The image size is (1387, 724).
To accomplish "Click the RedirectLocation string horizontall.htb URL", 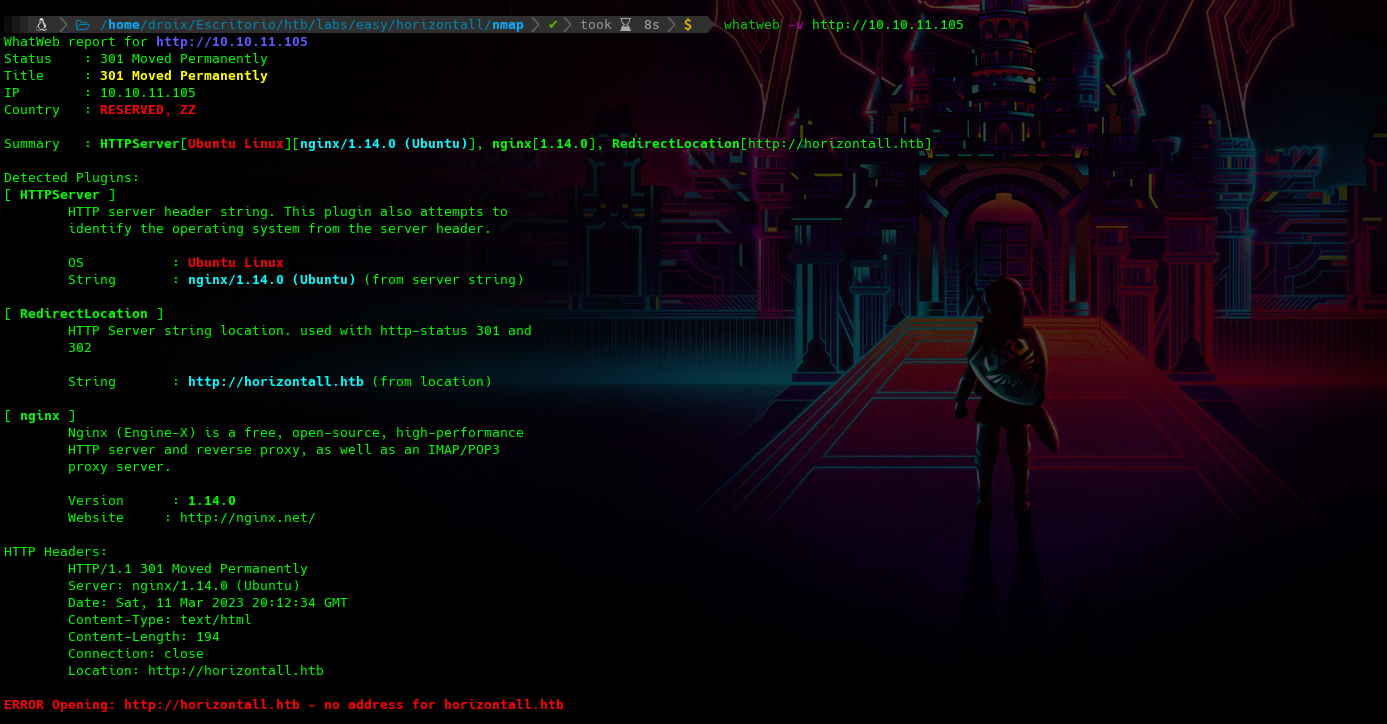I will 275,382.
